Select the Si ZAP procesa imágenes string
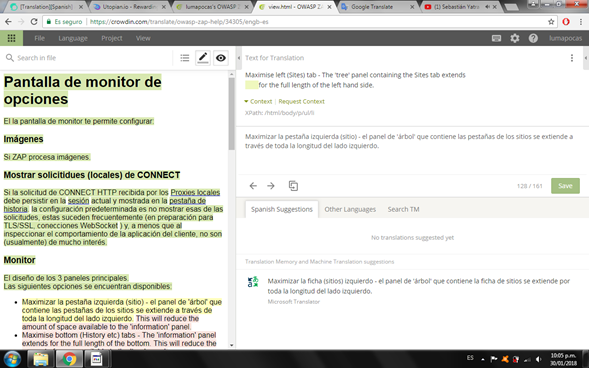Screen dimensions: 589x368 pyautogui.click(x=47, y=157)
